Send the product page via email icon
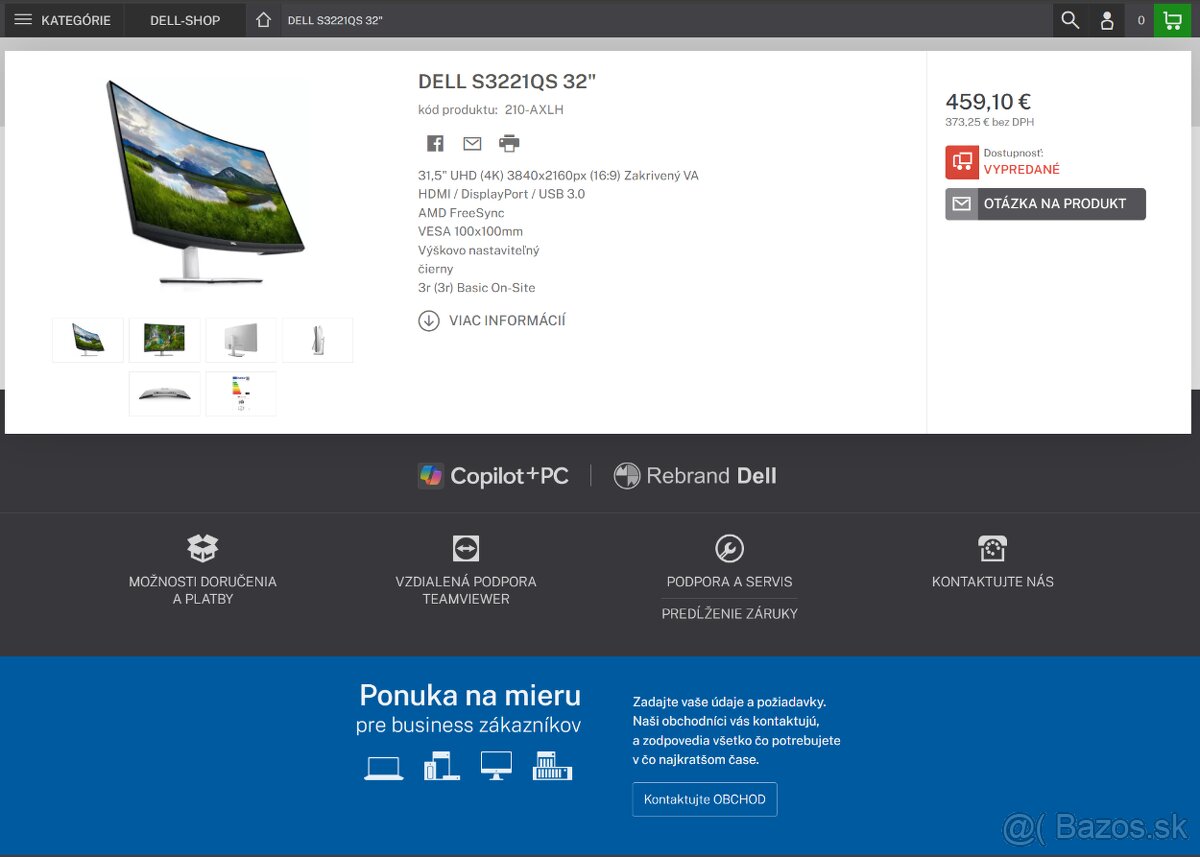The height and width of the screenshot is (857, 1200). [471, 143]
